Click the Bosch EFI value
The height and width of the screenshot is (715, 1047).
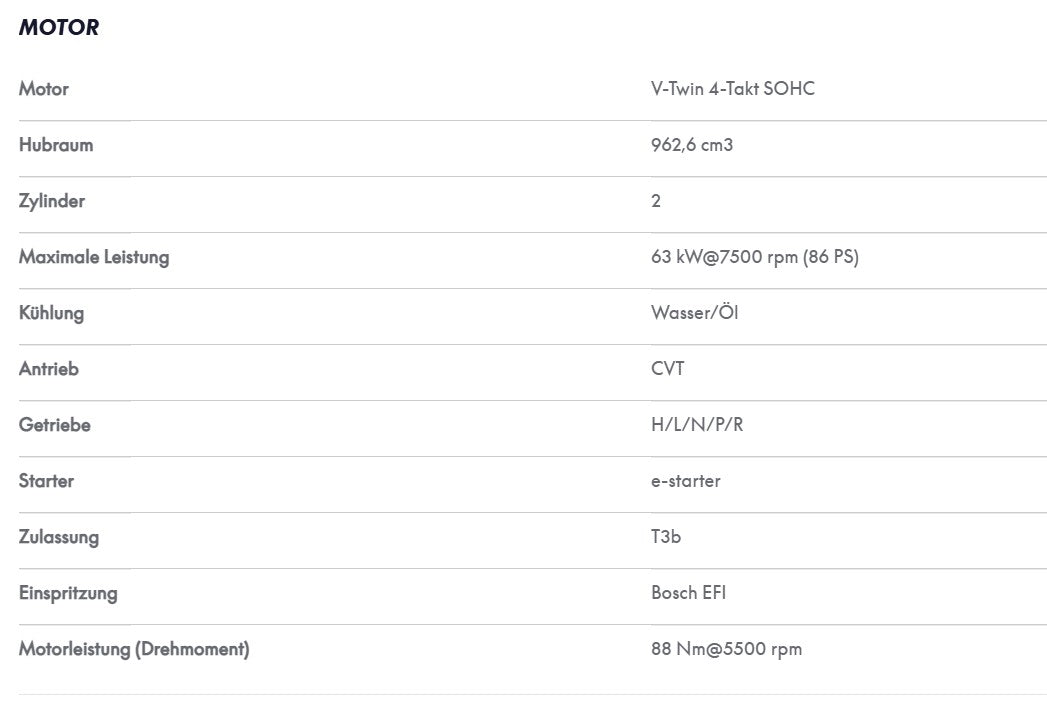[x=688, y=593]
